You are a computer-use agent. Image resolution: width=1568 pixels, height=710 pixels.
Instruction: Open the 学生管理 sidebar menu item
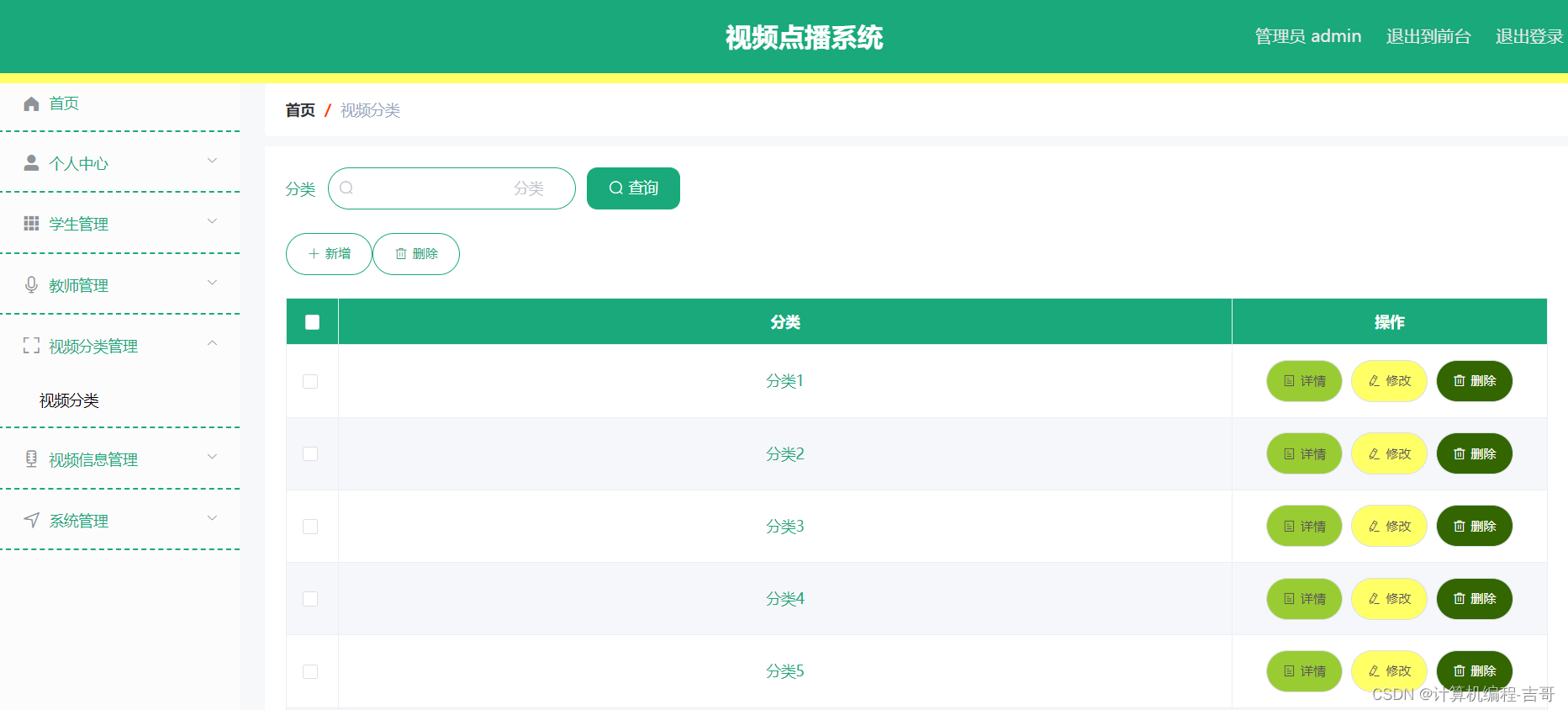click(x=119, y=224)
